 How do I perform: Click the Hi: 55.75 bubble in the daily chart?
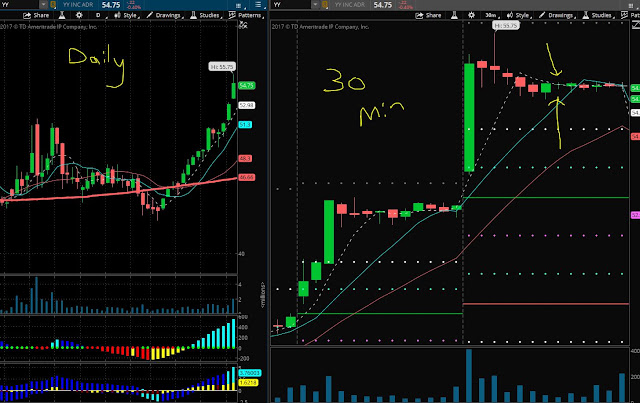coord(222,67)
